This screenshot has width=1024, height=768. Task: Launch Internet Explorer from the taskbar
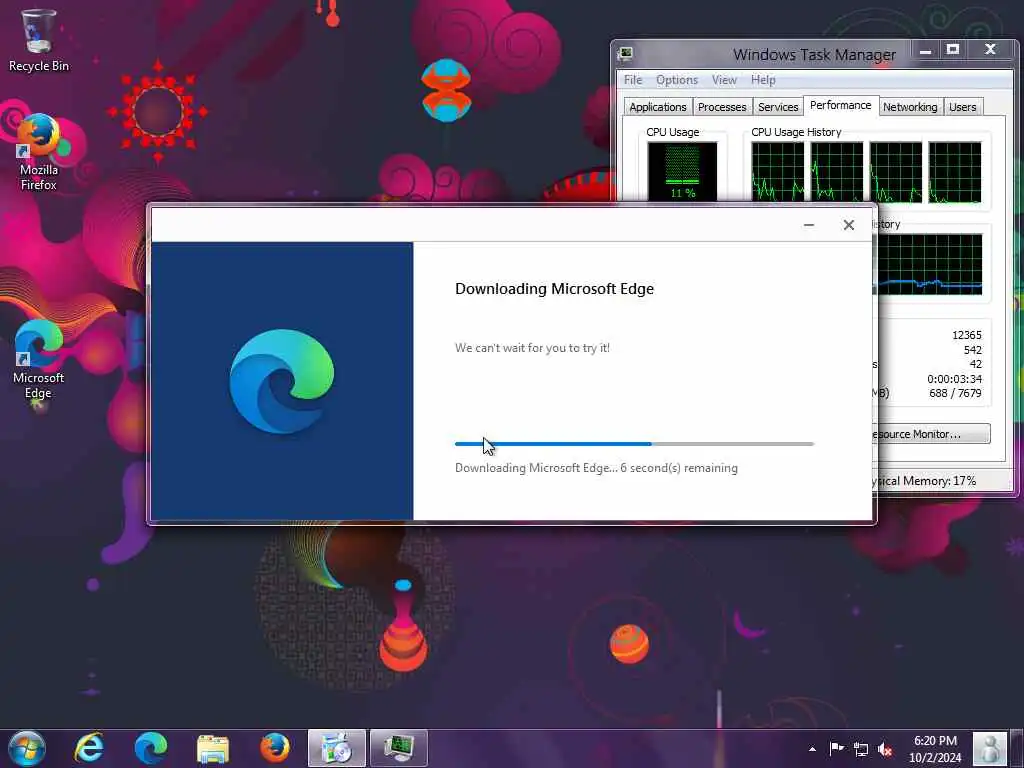(89, 748)
